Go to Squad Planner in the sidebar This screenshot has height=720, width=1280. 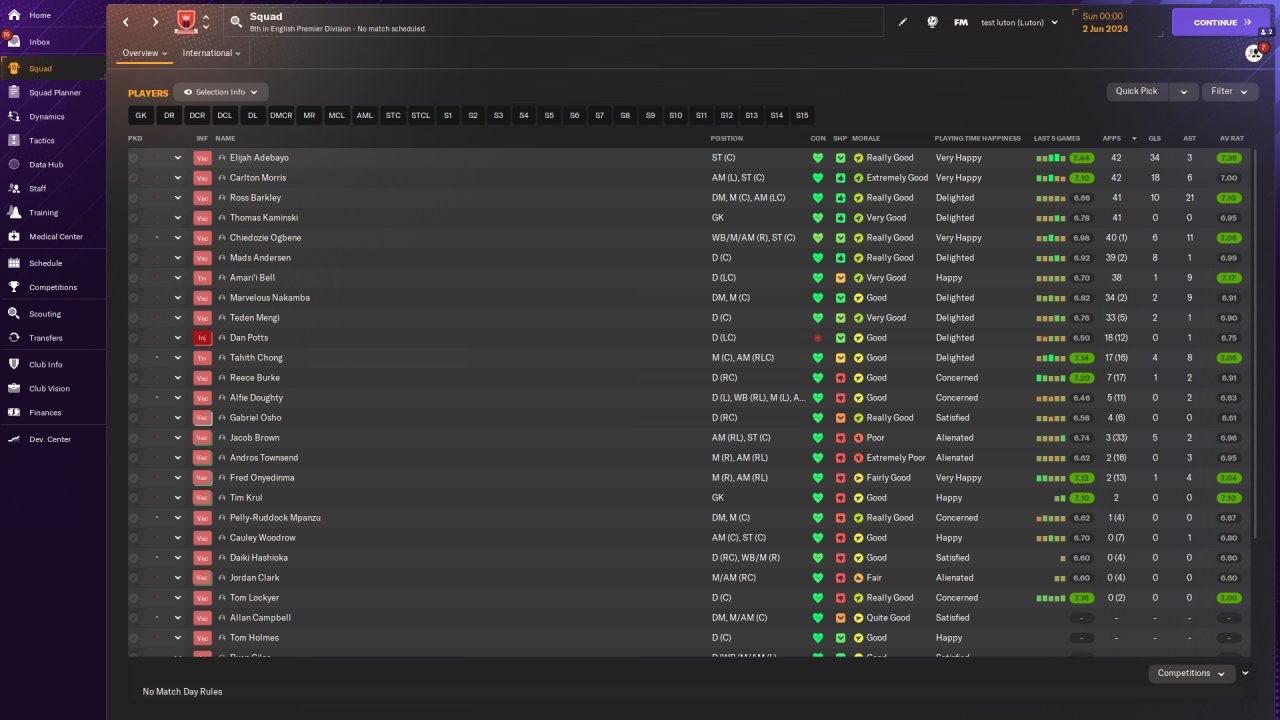pos(52,93)
